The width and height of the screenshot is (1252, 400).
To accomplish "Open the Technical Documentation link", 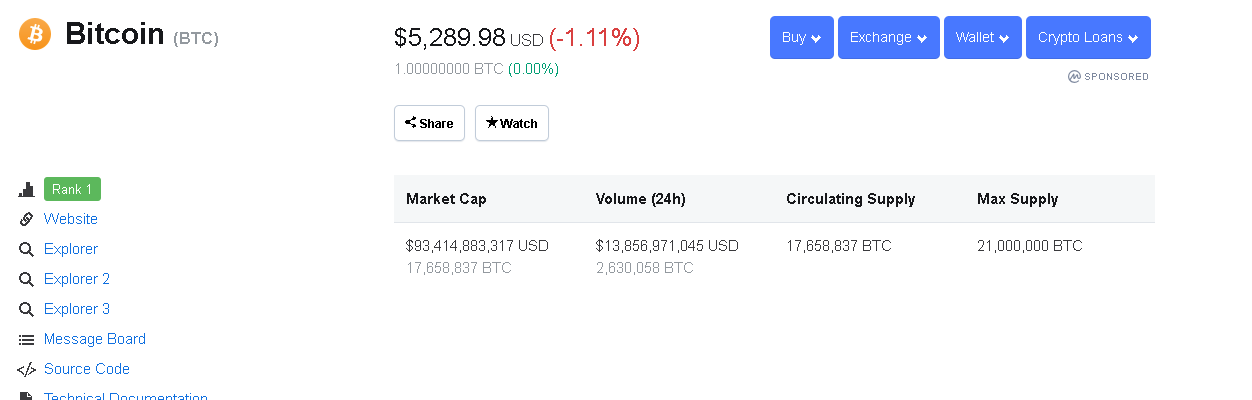I will [x=126, y=396].
